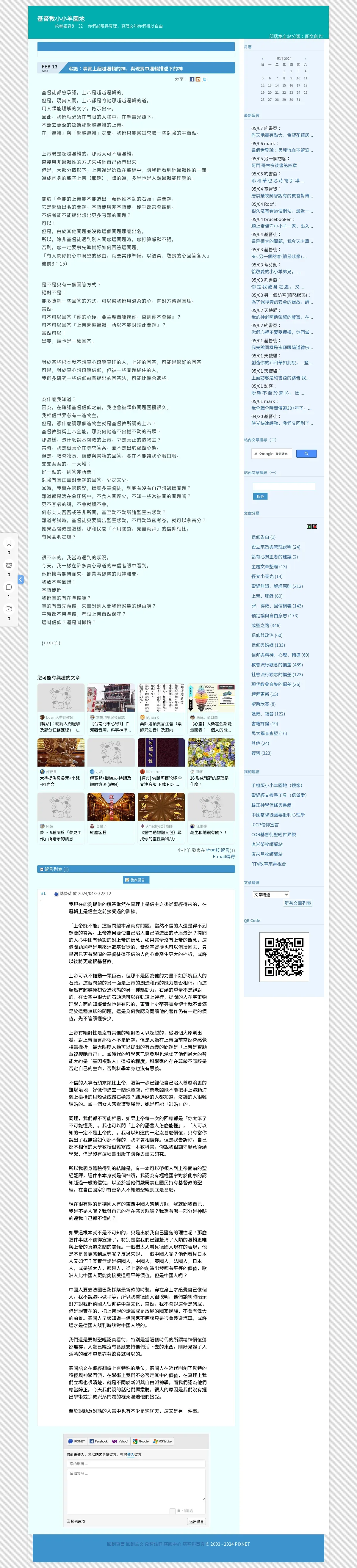Click the Google custom search input field
The image size is (357, 1568).
272,453
